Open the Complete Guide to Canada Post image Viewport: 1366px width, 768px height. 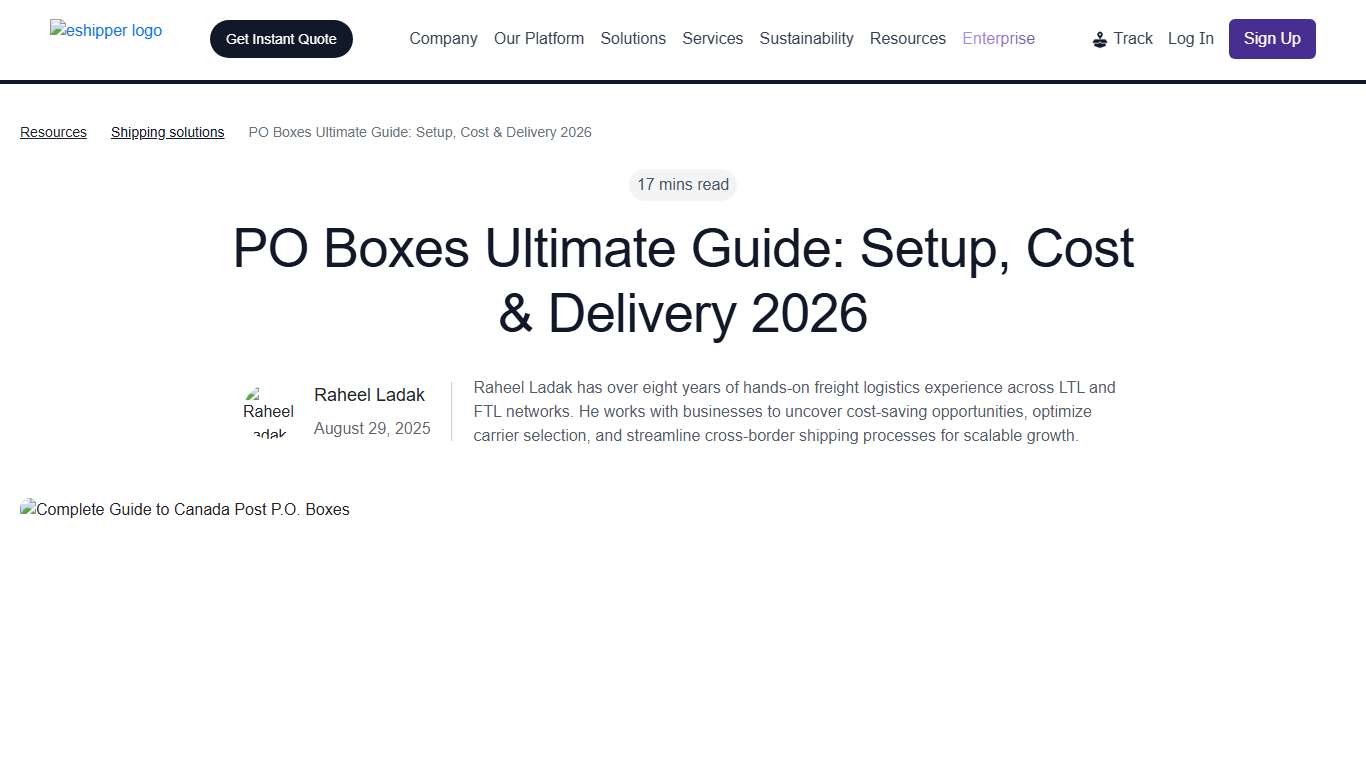tap(184, 509)
